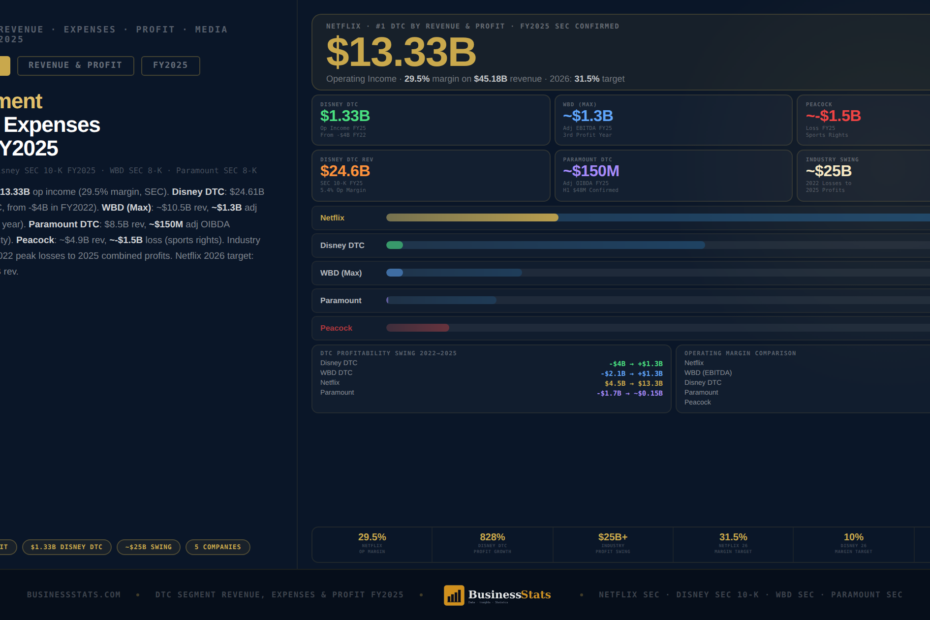Click the -$1.7B → ~$0.15B Paramount swing value
This screenshot has height=620, width=930.
click(629, 393)
